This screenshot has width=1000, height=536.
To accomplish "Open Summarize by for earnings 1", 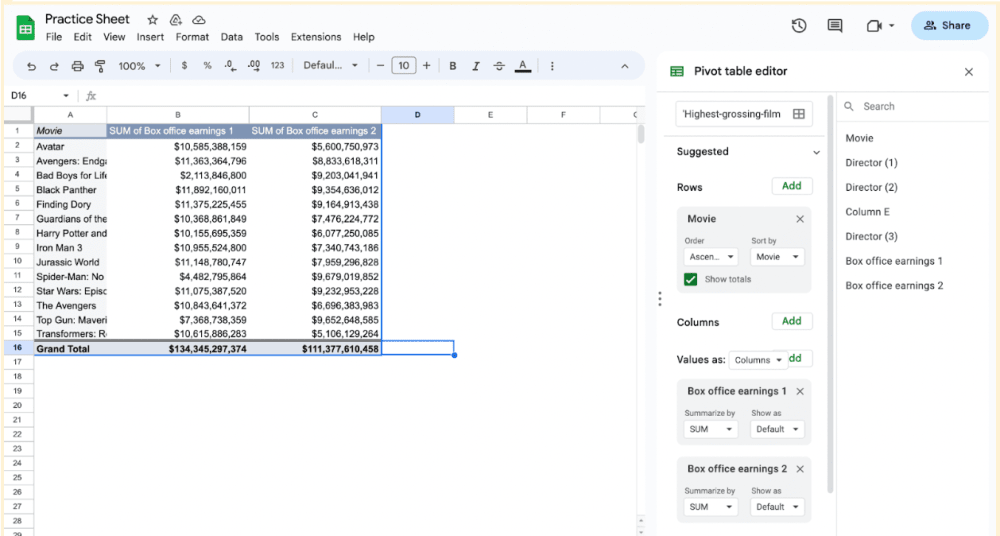I will (x=711, y=429).
